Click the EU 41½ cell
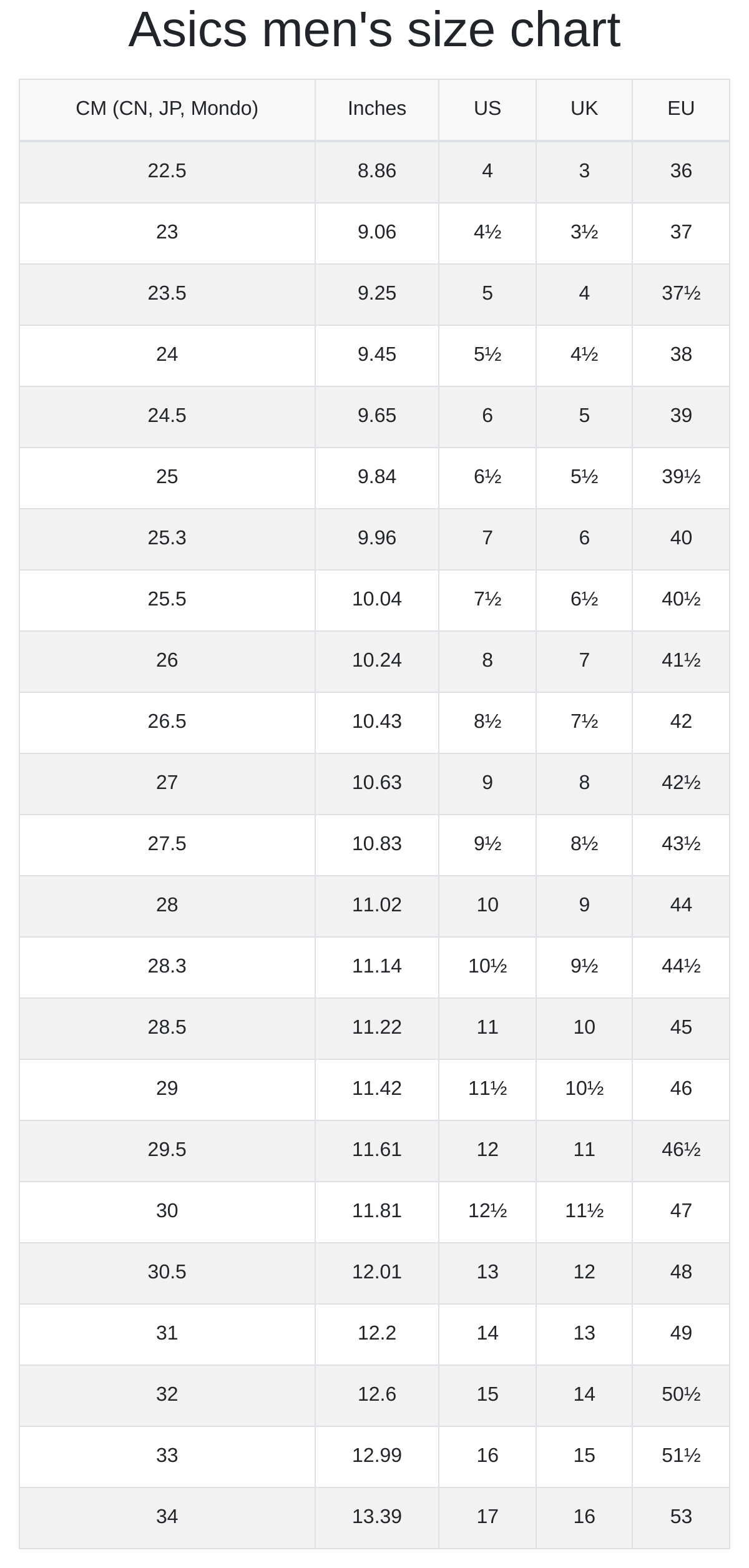This screenshot has width=749, height=1568. pos(681,661)
